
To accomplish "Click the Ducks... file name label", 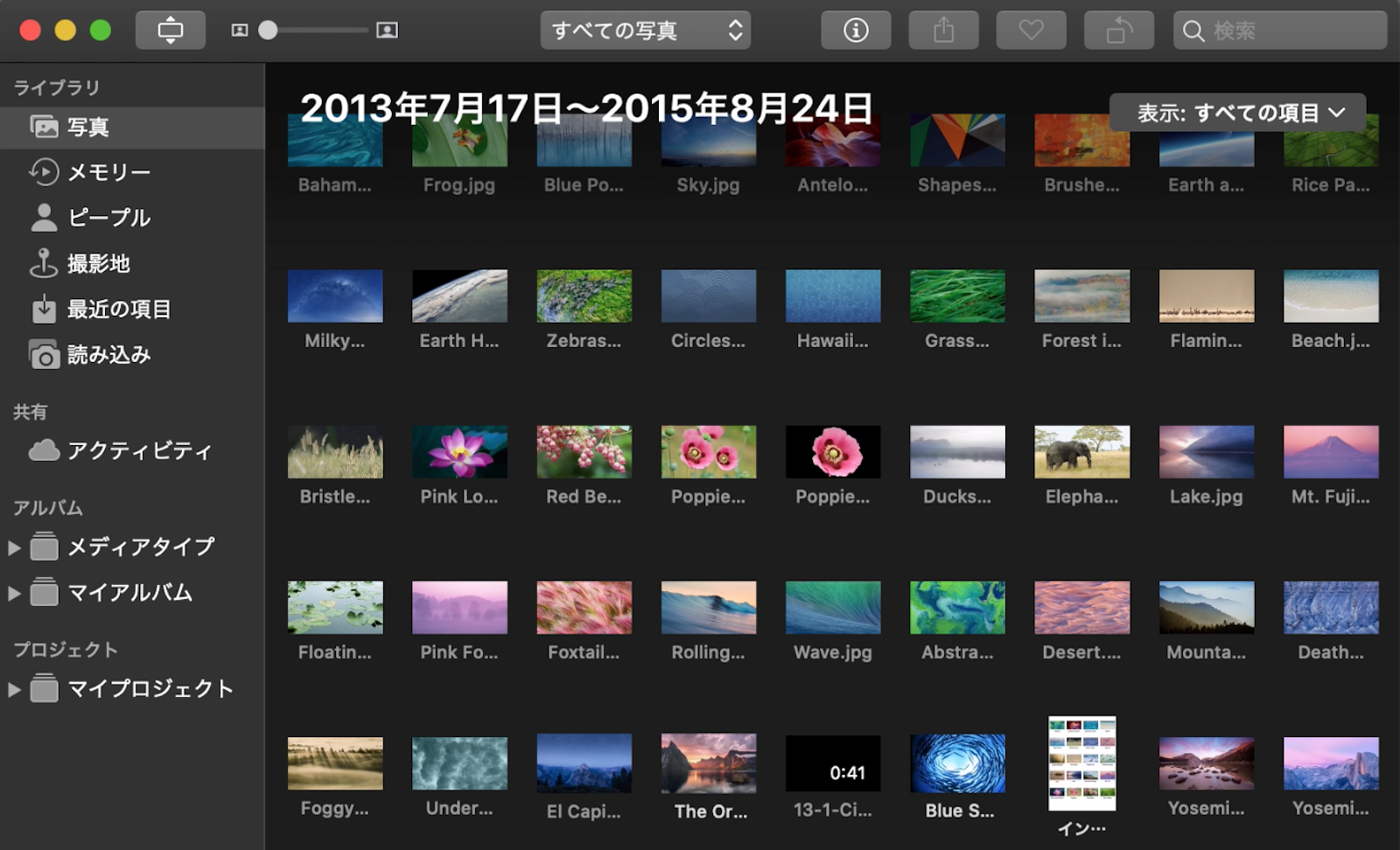I will click(957, 497).
